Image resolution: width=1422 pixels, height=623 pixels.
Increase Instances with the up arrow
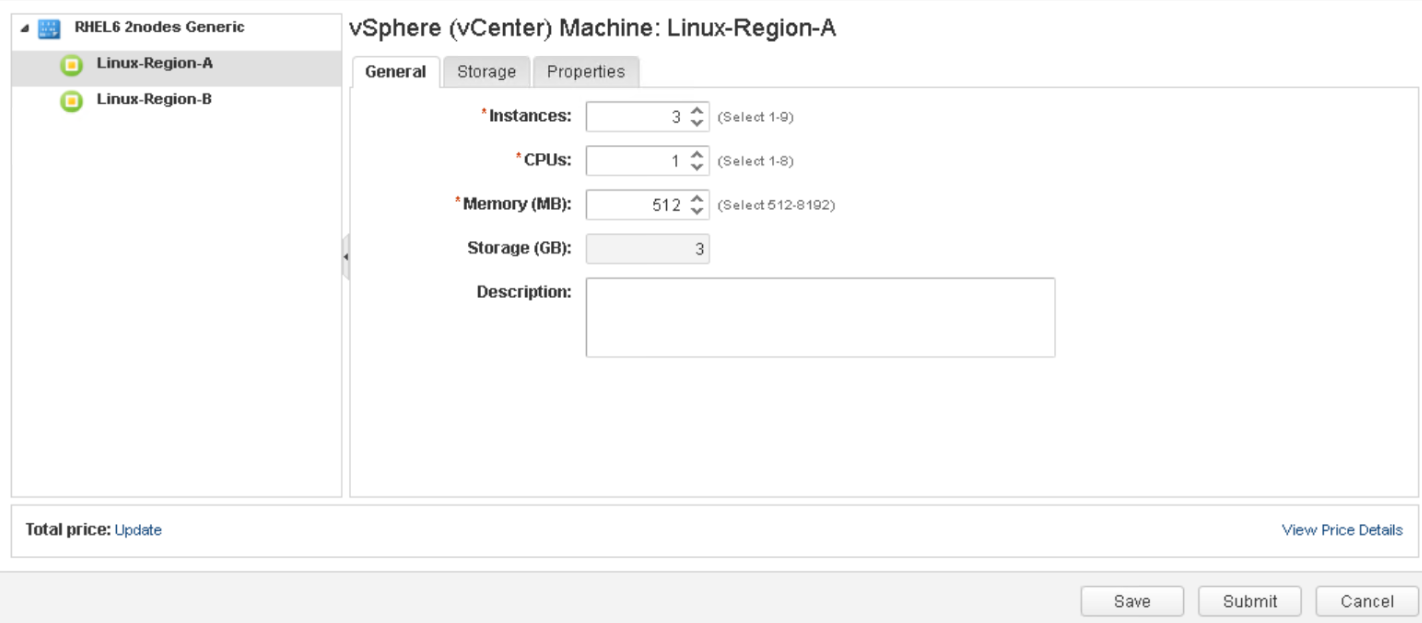[x=698, y=111]
